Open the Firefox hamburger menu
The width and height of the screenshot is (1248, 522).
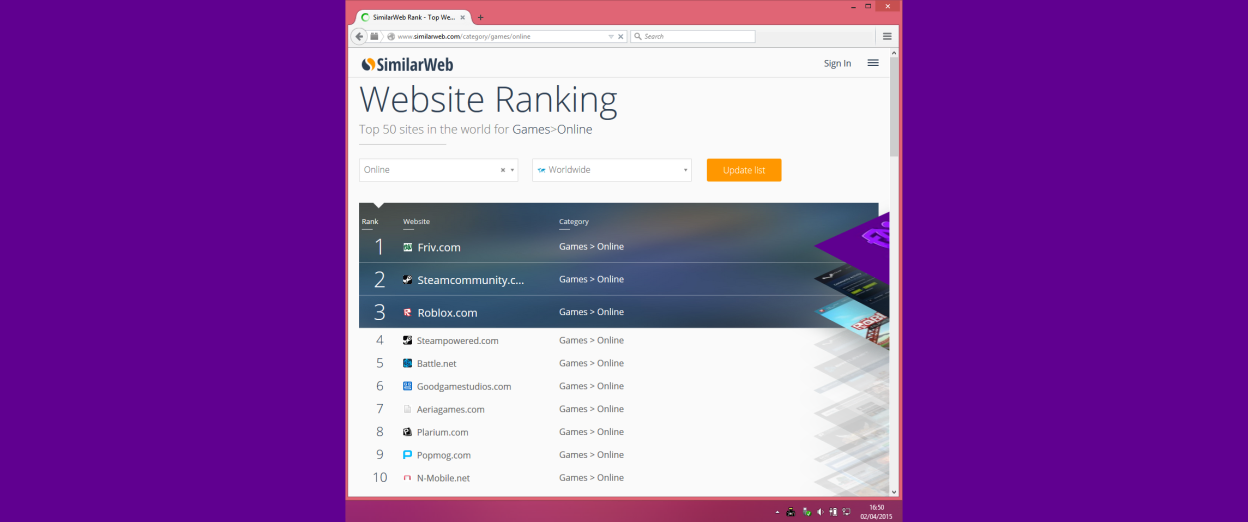pyautogui.click(x=887, y=36)
